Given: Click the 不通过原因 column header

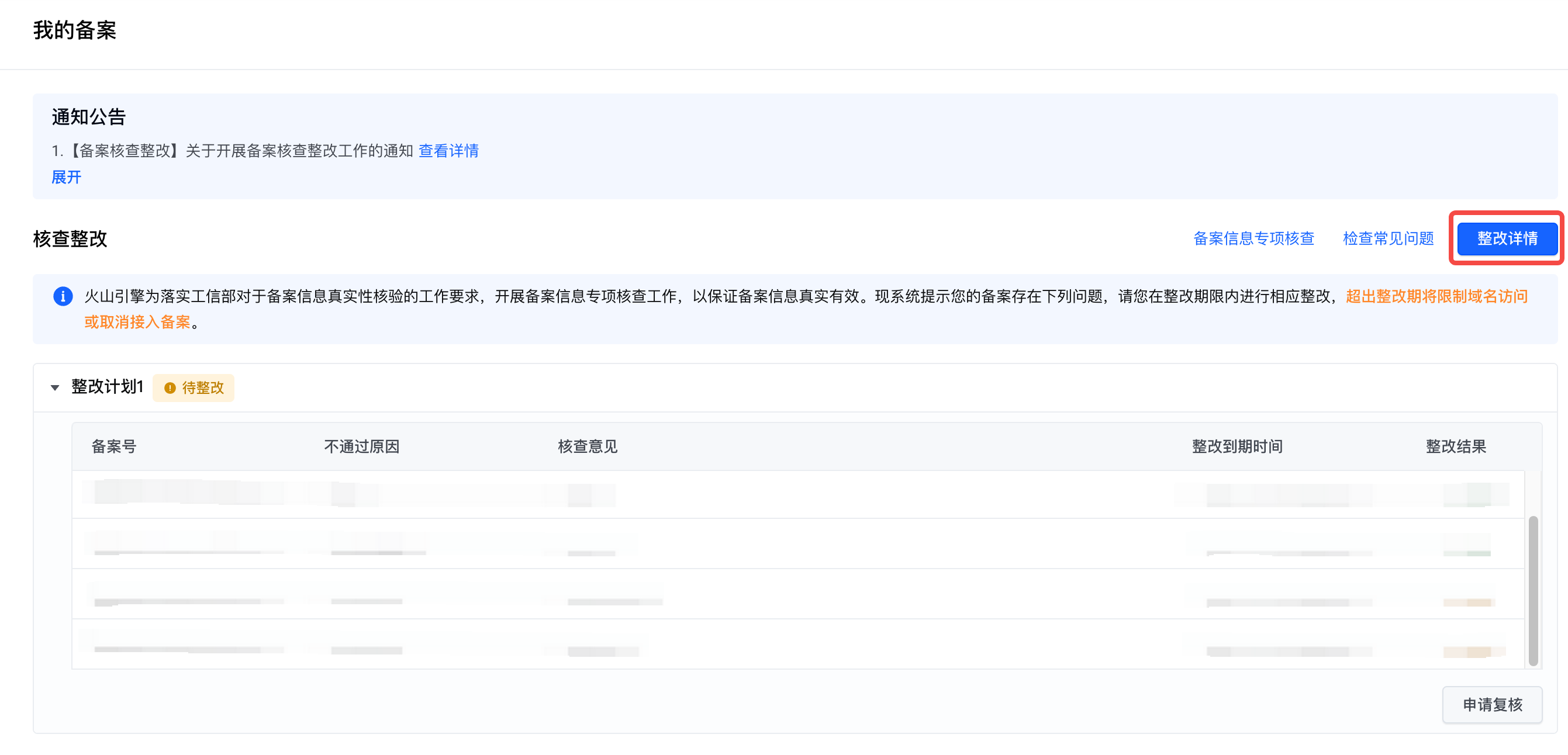Looking at the screenshot, I should tap(361, 446).
